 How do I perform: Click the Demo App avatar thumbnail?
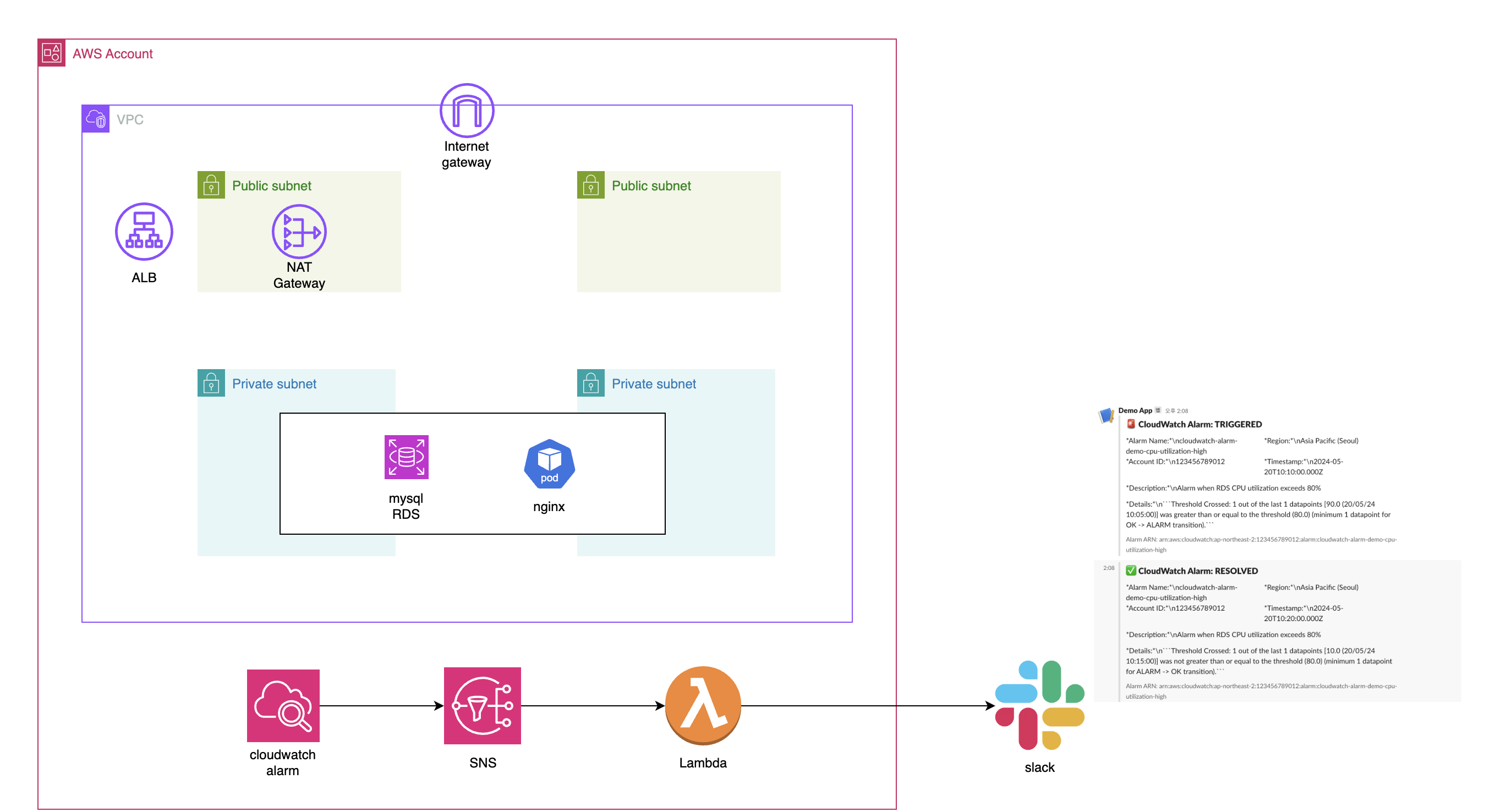(x=1106, y=415)
